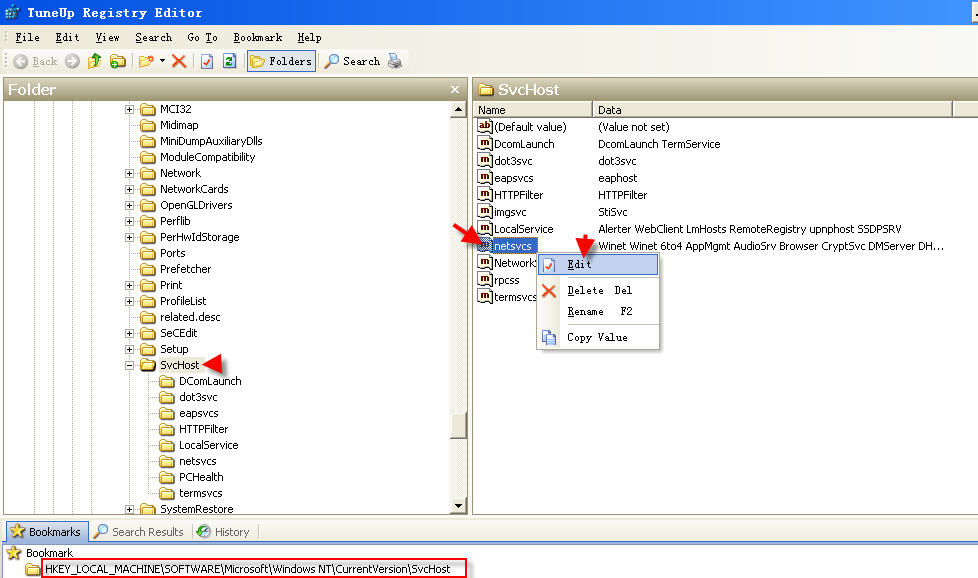The width and height of the screenshot is (978, 578).
Task: Click the Print toolbar icon
Action: tap(395, 61)
